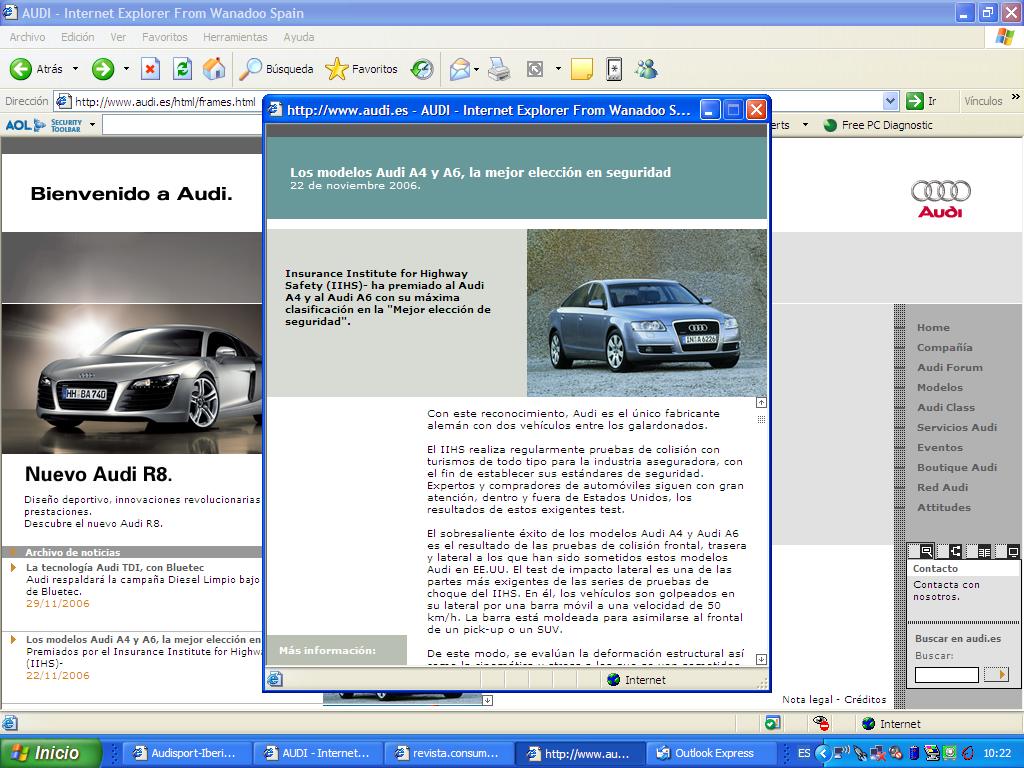Stop page loading with red X icon
This screenshot has height=768, width=1024.
point(150,69)
